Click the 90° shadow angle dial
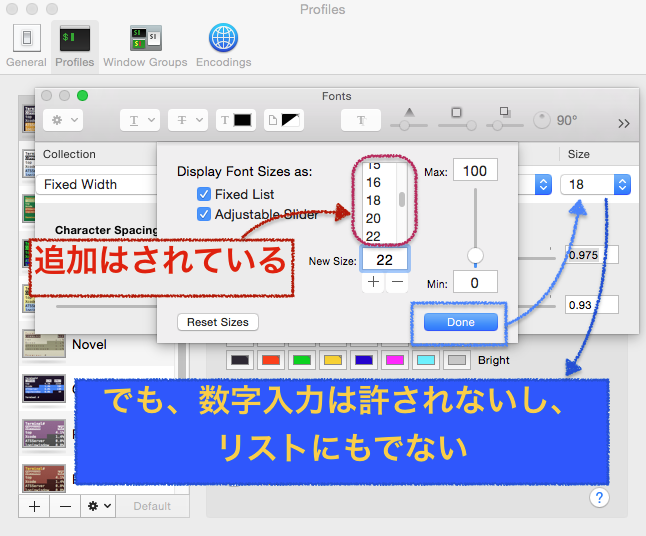Screen dimensions: 646x536 point(542,120)
